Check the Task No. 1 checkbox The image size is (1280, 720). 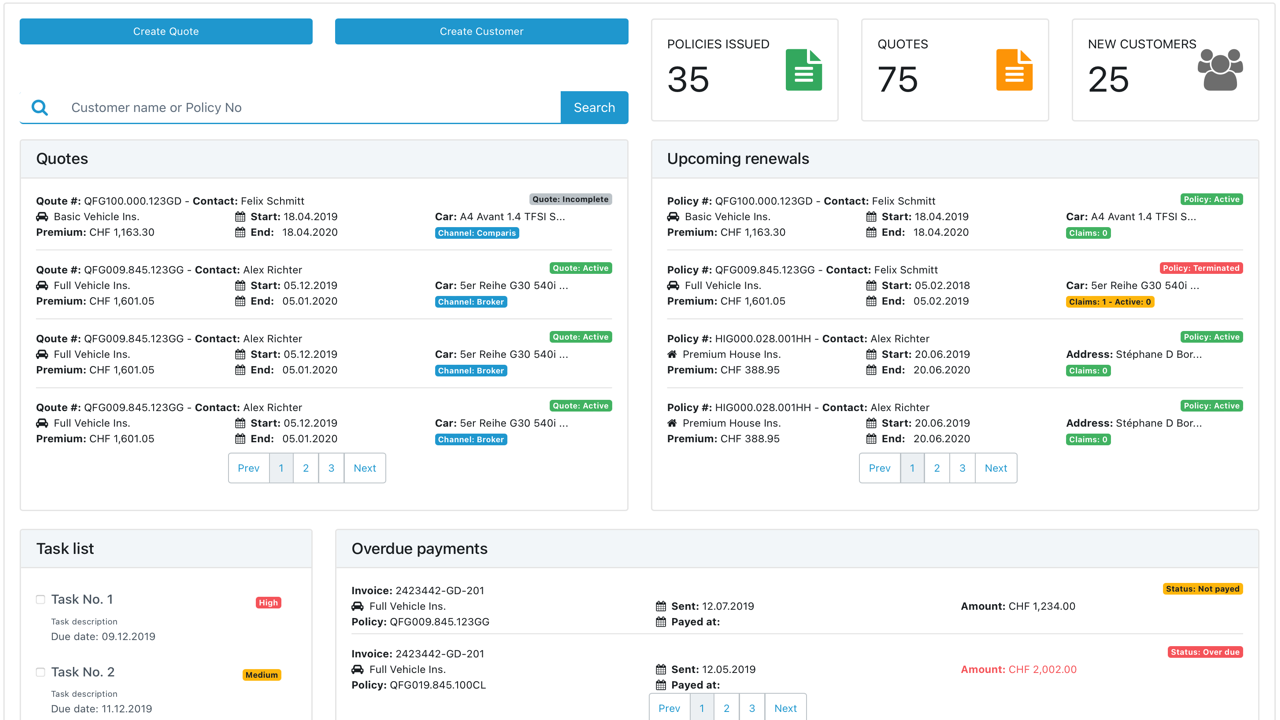click(41, 599)
